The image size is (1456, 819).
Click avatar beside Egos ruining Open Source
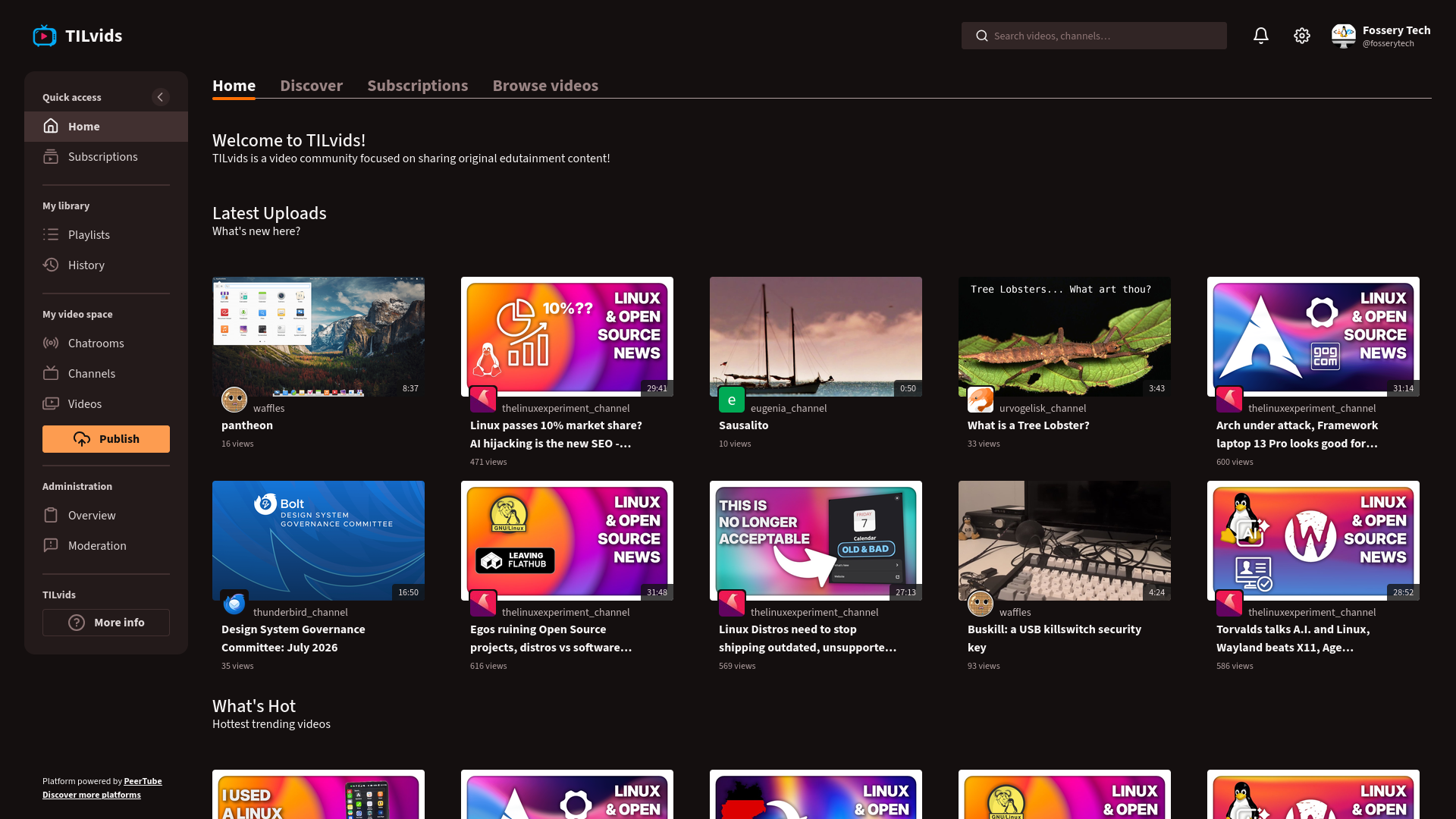(483, 604)
